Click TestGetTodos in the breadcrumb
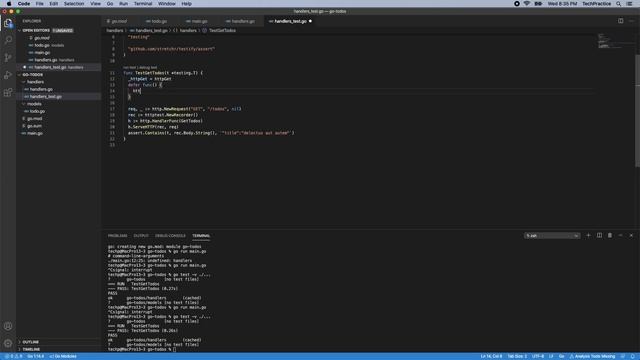The image size is (640, 360). pyautogui.click(x=222, y=30)
